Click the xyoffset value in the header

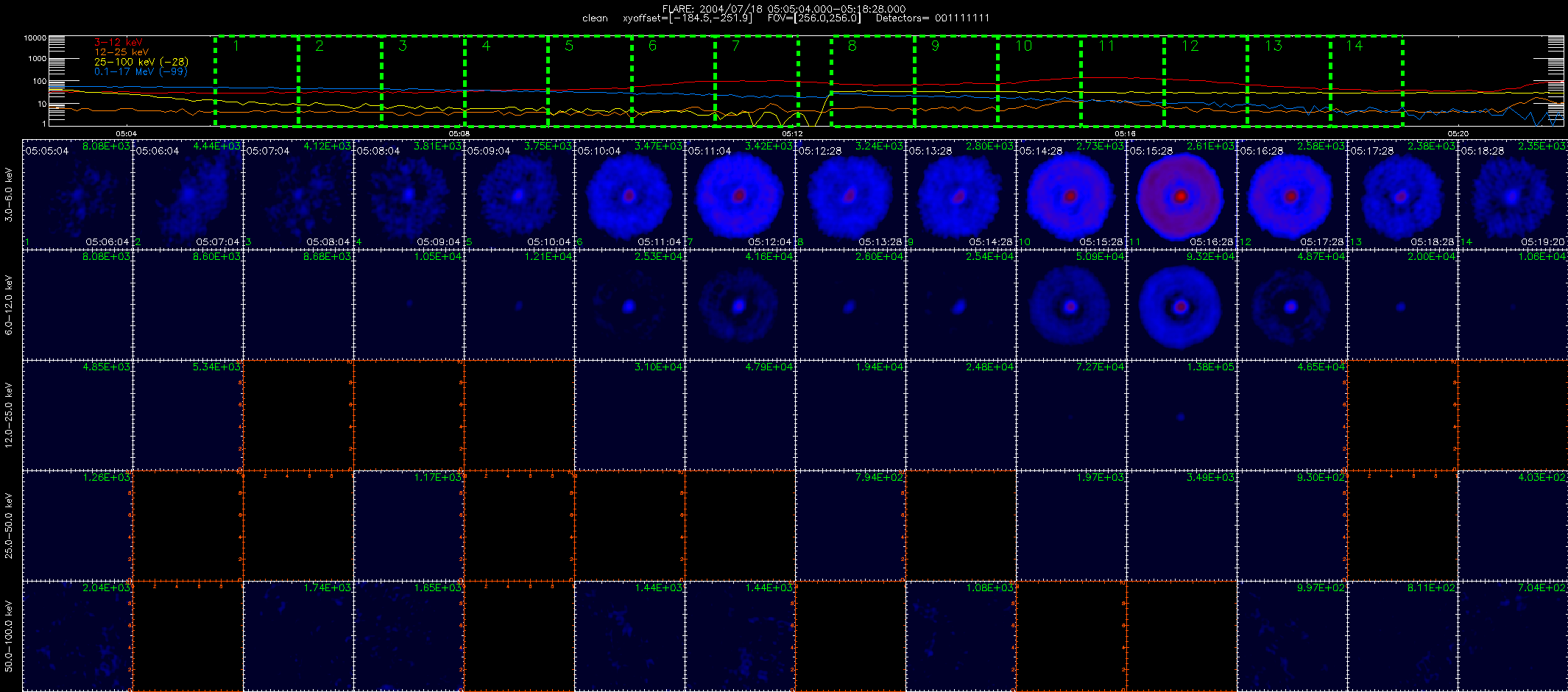pyautogui.click(x=688, y=18)
